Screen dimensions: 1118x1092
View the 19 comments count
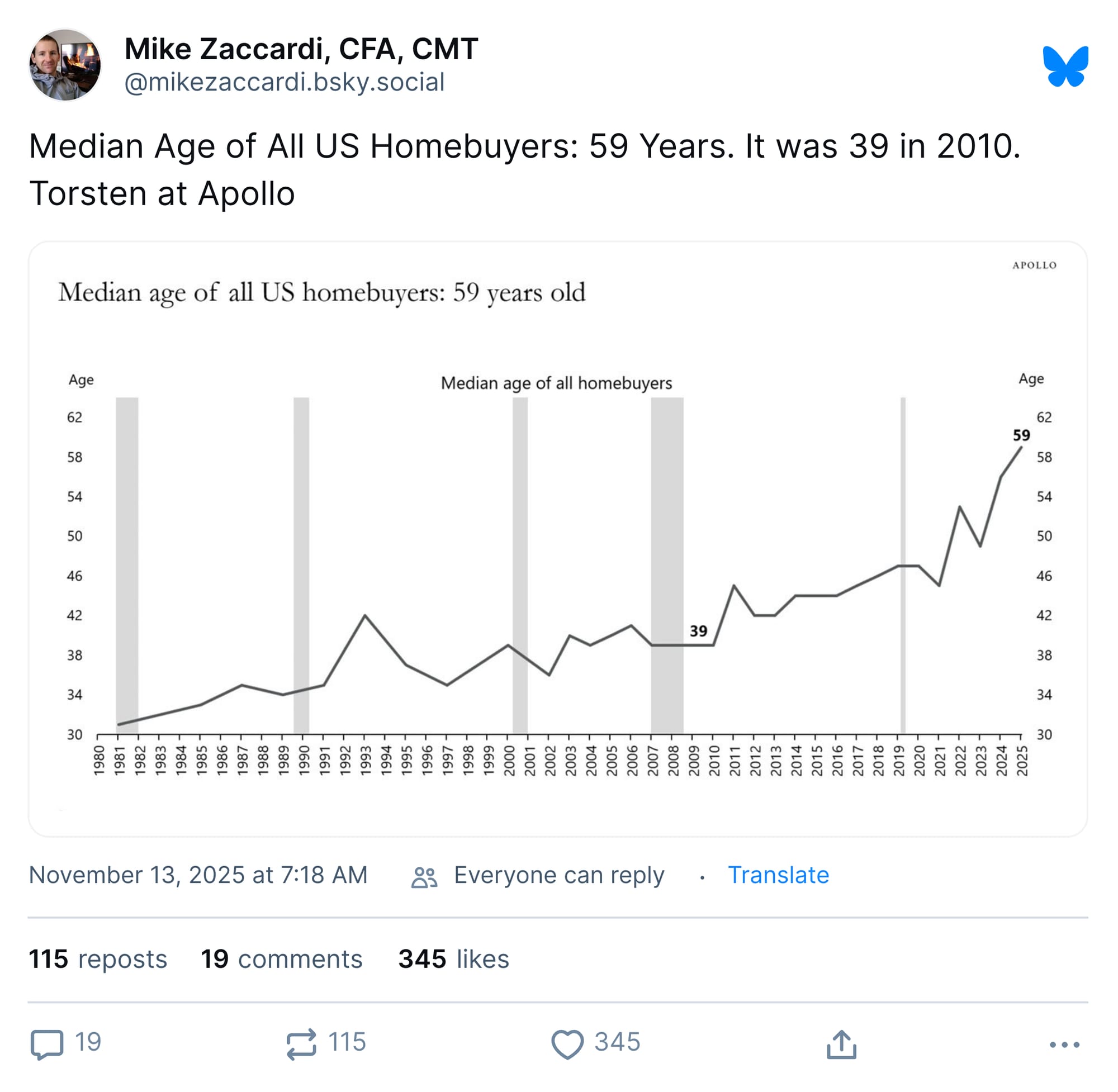coord(281,959)
